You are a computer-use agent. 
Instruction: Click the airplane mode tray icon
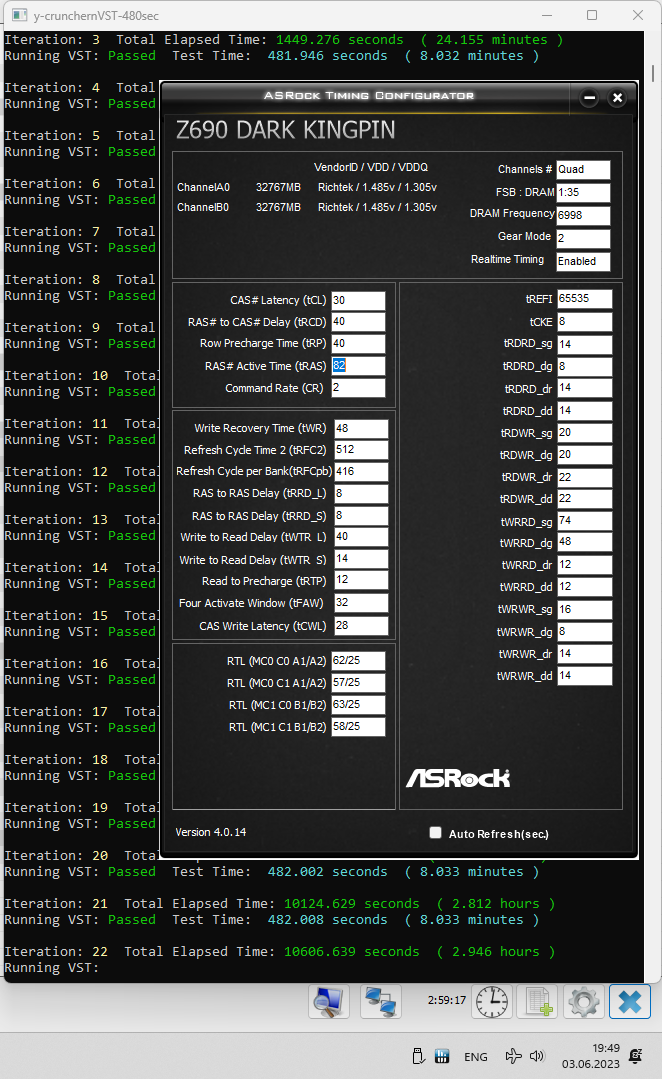click(x=513, y=1056)
